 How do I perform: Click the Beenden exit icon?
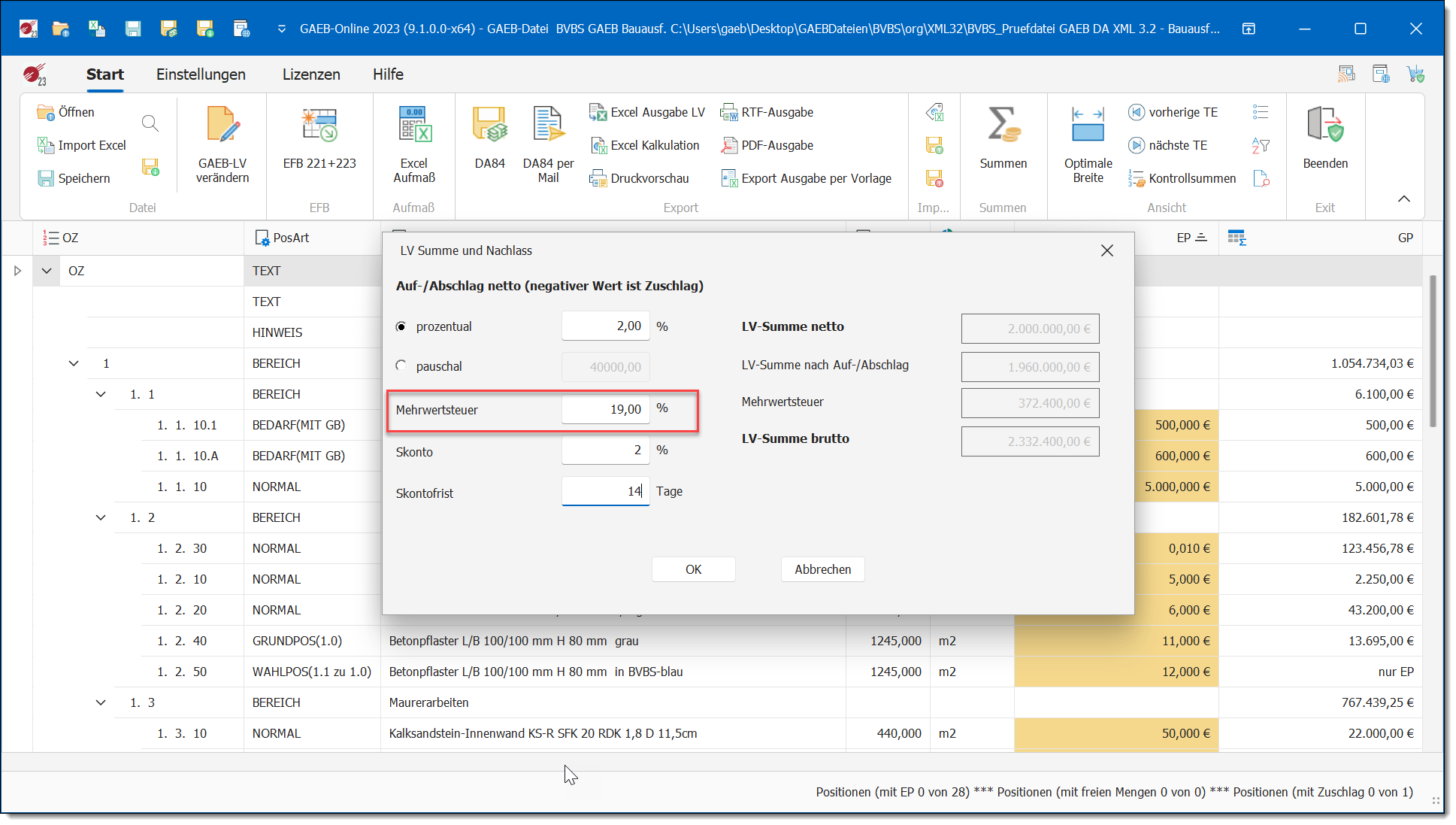click(1324, 126)
